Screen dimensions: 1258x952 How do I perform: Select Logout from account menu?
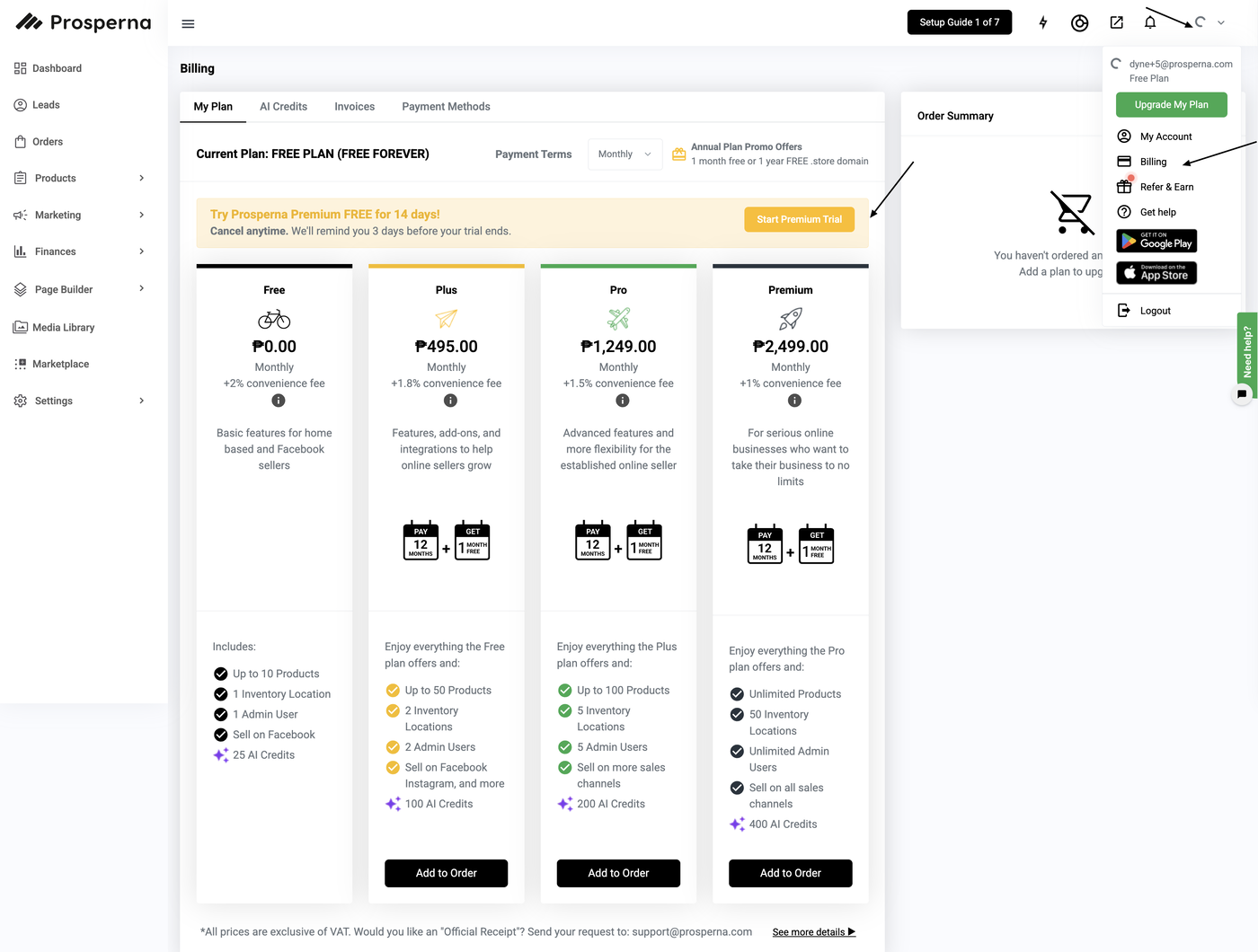(1155, 311)
